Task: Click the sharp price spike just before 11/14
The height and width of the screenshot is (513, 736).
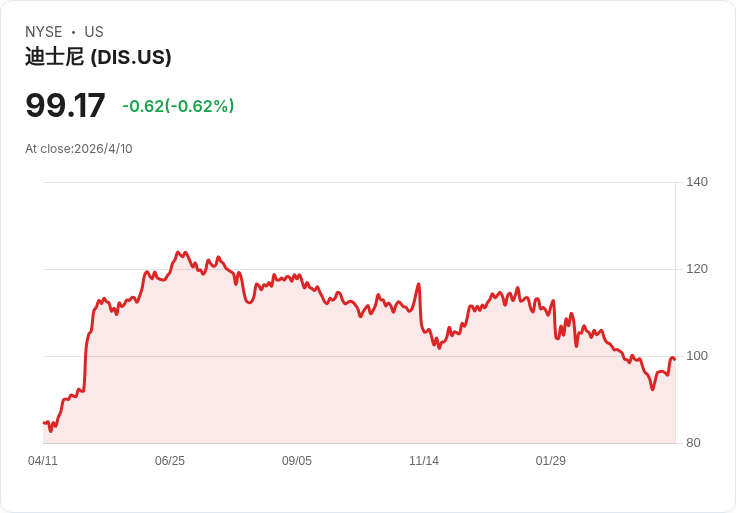Action: tap(418, 284)
